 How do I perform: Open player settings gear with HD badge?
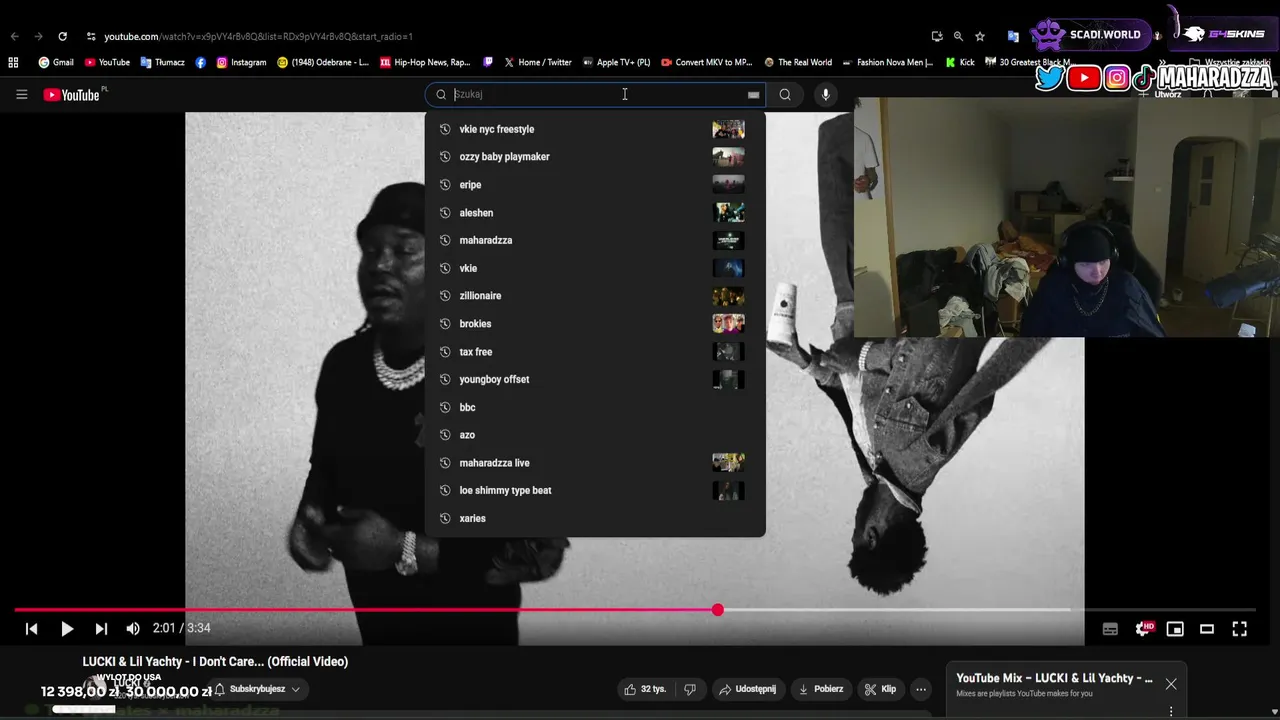(1144, 629)
